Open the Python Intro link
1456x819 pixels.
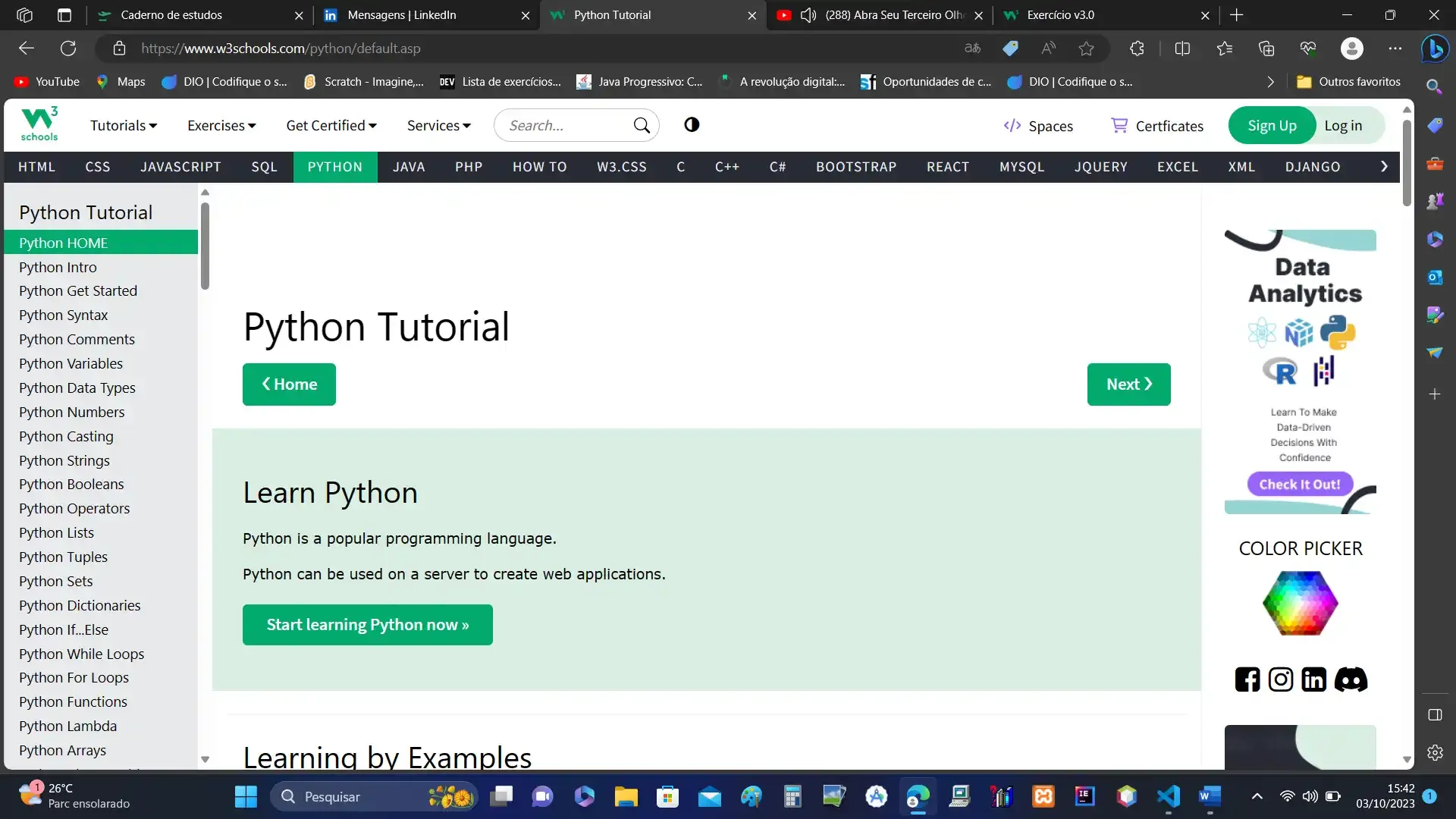(x=58, y=267)
